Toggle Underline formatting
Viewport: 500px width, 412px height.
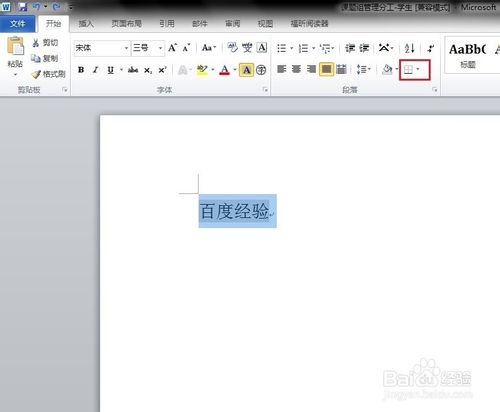pos(110,70)
